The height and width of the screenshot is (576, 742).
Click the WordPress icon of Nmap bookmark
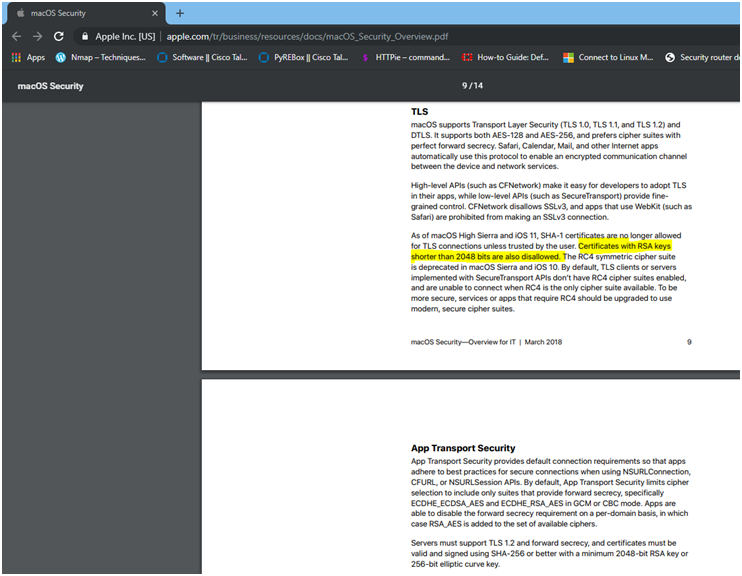61,57
